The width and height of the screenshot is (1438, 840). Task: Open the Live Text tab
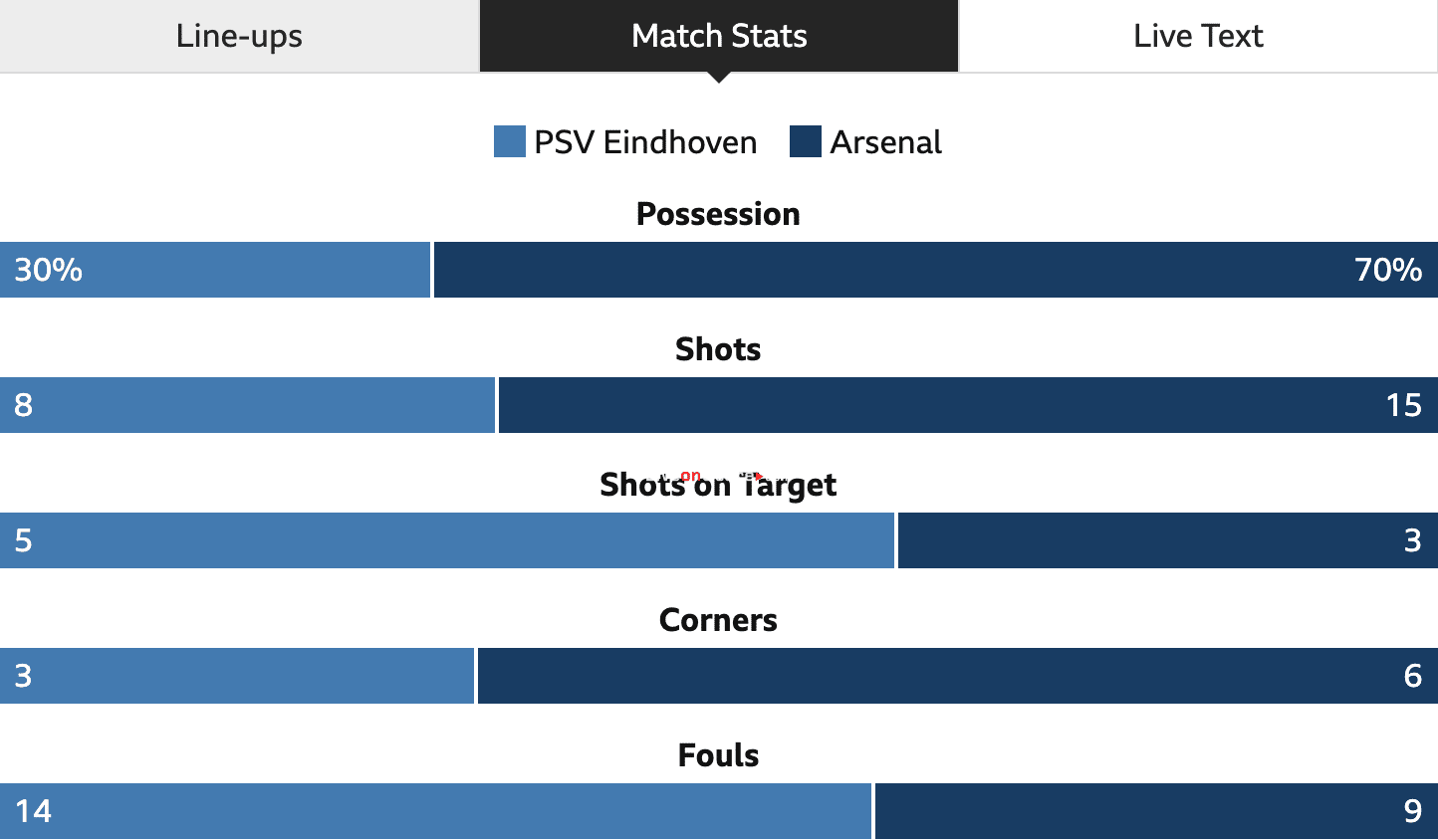1198,36
